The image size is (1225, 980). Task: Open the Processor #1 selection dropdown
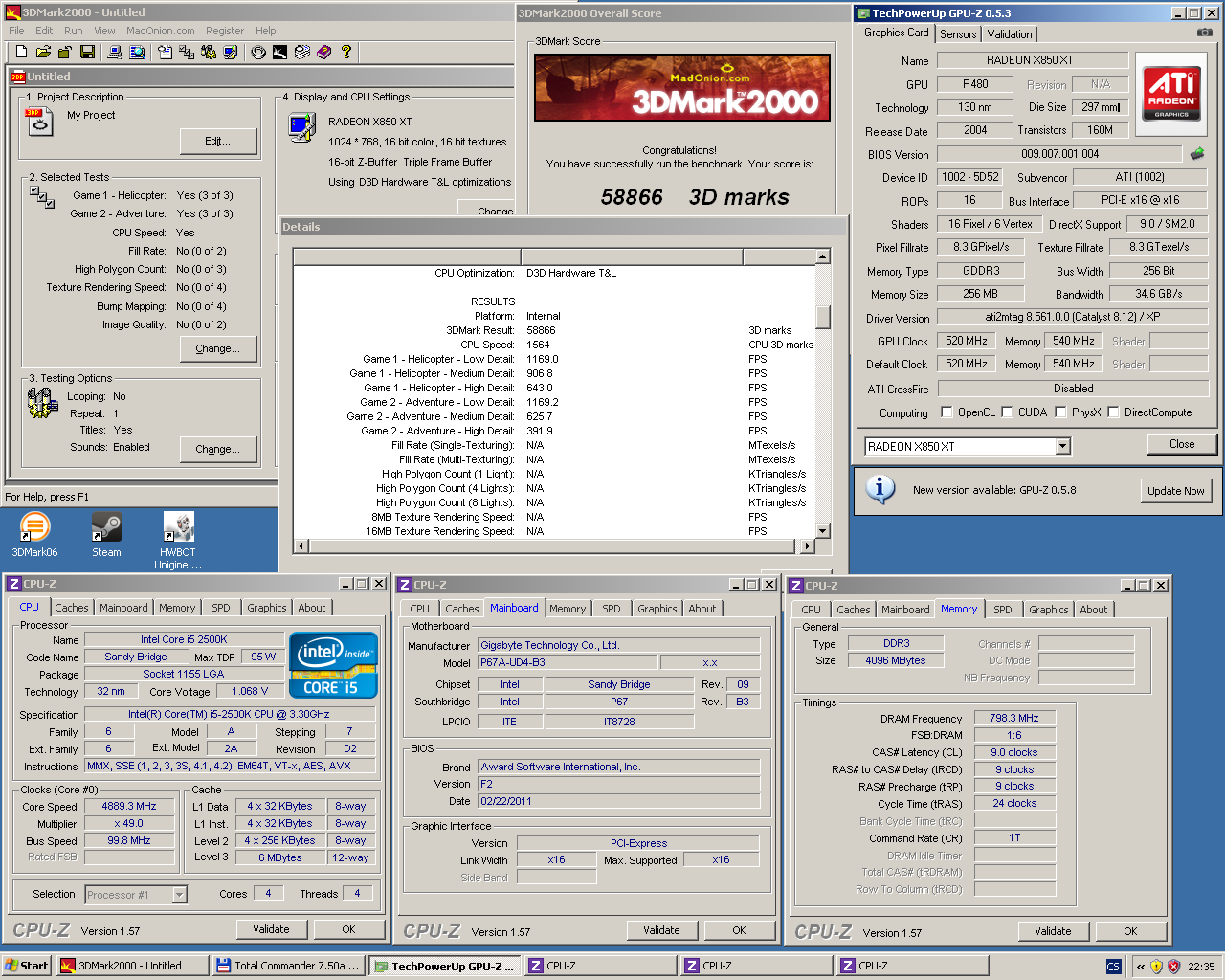[x=179, y=895]
